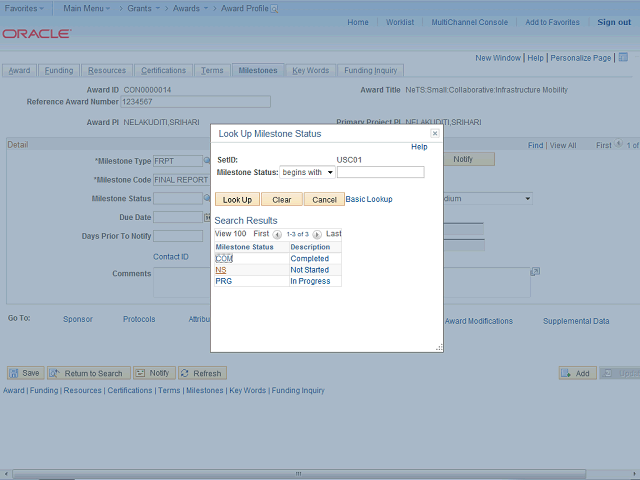The width and height of the screenshot is (640, 480).
Task: Switch to the Award tab
Action: point(19,70)
